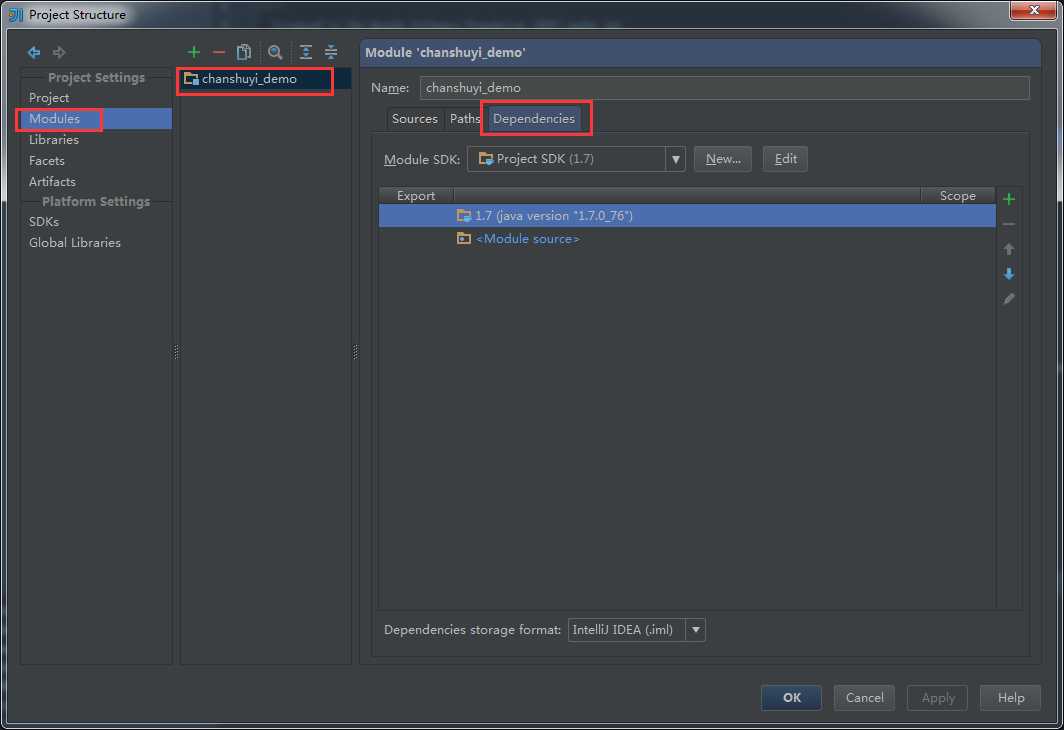Remove the selected dependency entry
The image size is (1064, 730).
(1009, 224)
